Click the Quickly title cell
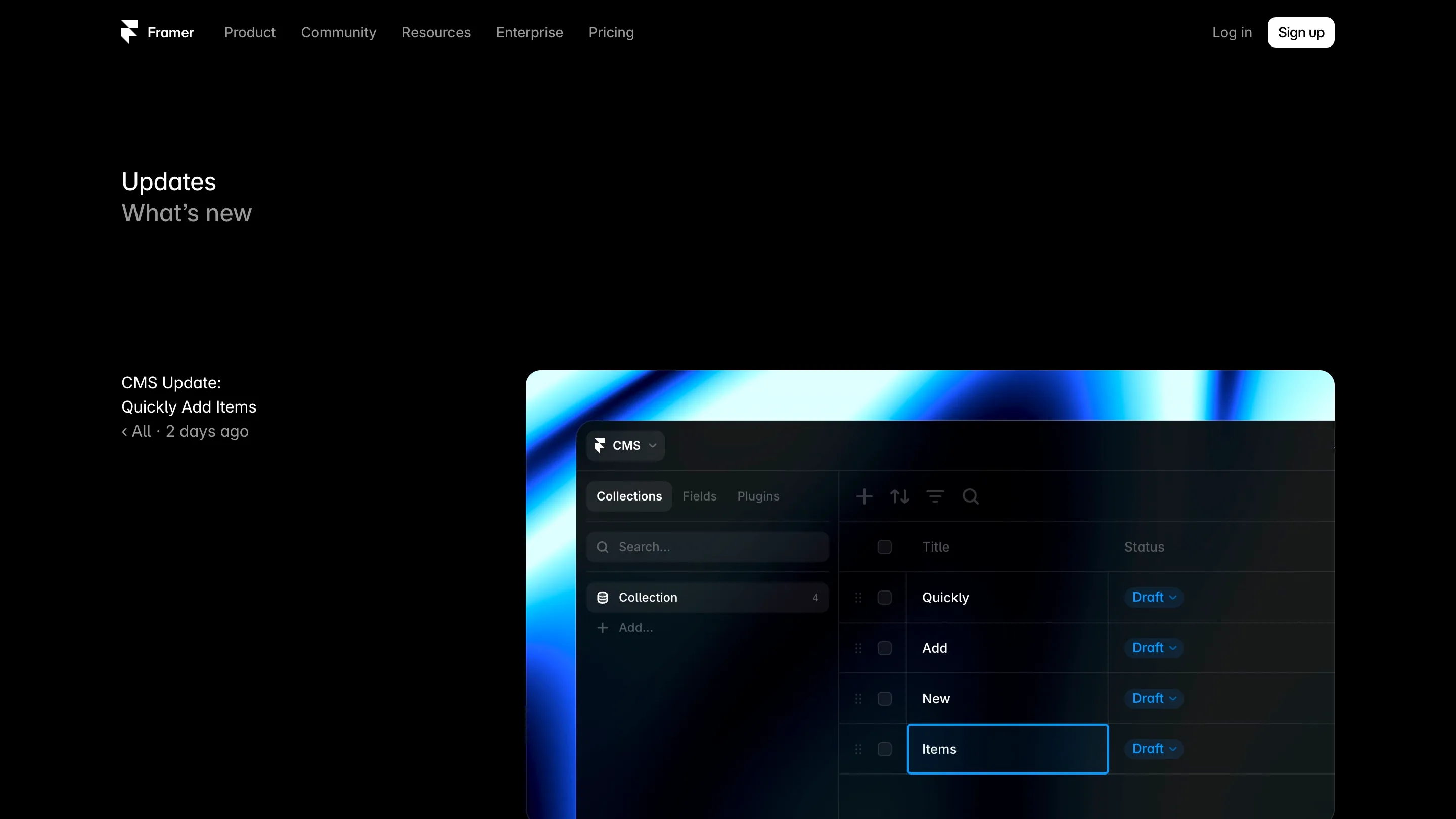 click(1008, 598)
